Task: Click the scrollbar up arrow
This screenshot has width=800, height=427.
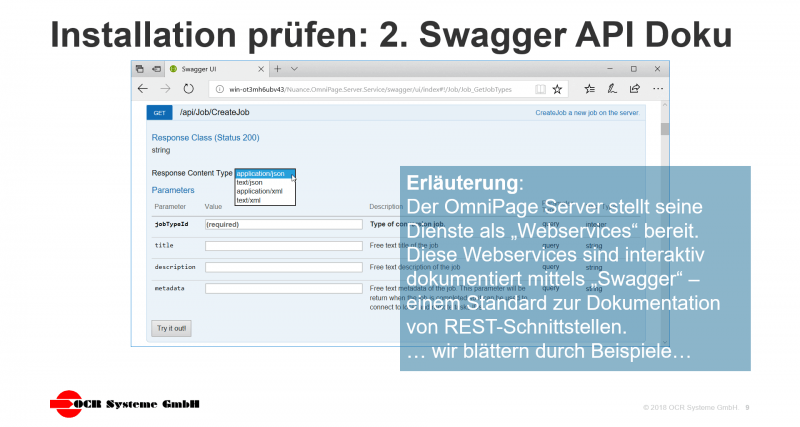Action: click(665, 105)
